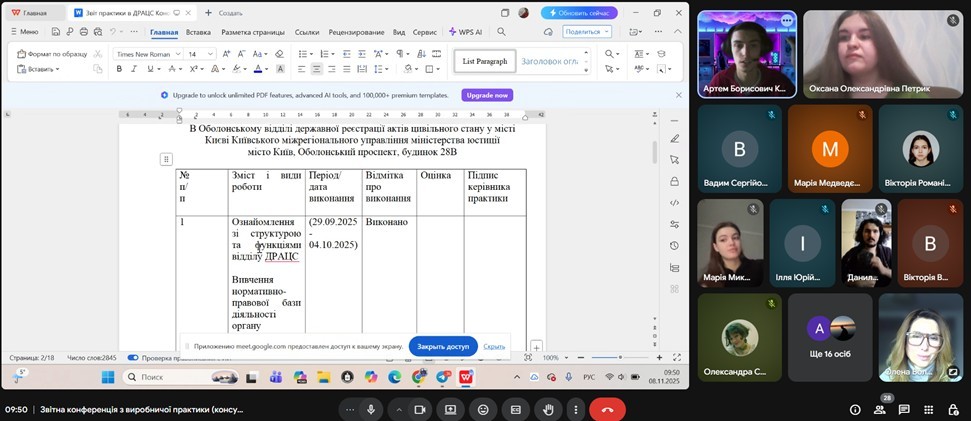Open Meet chat panel icon

904,410
